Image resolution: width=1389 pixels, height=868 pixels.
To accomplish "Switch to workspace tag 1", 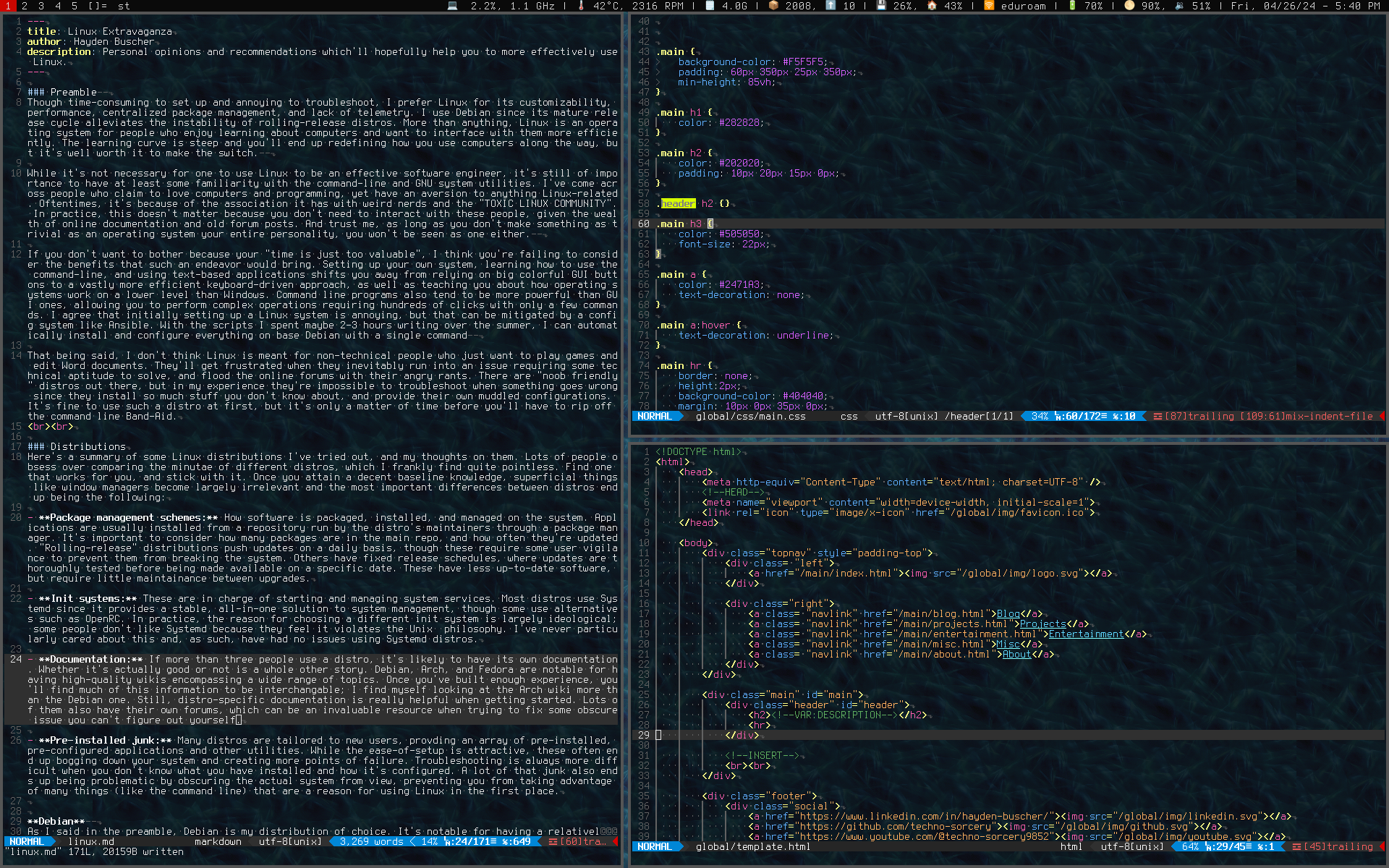I will [x=7, y=5].
